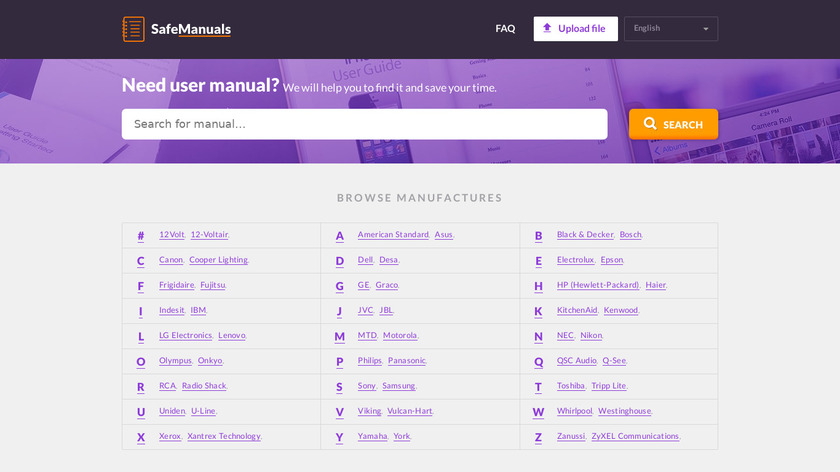Open the letter T manufacturers list
Screen dimensions: 840x472
(538, 387)
